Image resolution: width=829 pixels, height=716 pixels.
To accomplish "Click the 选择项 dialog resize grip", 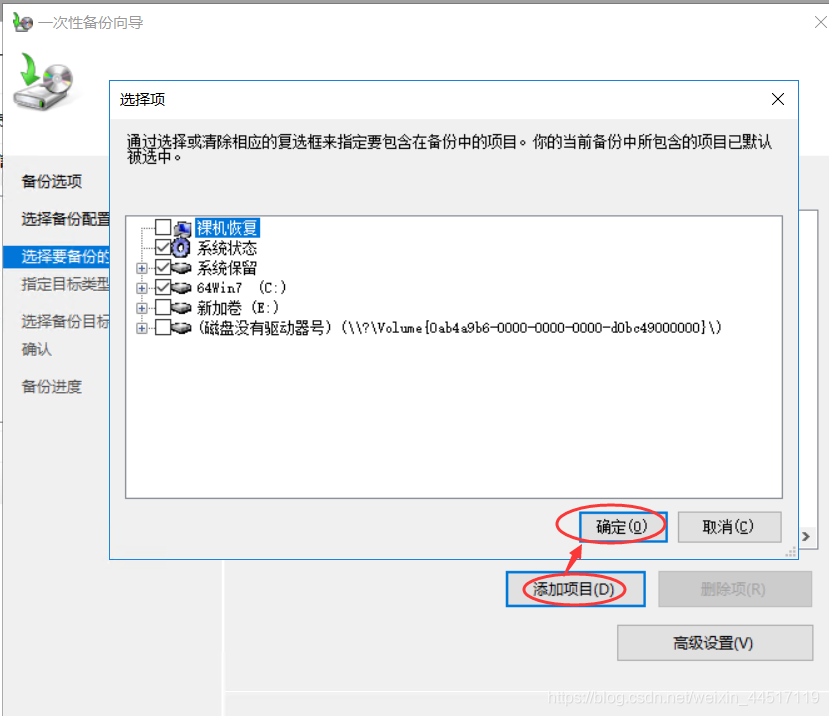I will click(x=790, y=552).
